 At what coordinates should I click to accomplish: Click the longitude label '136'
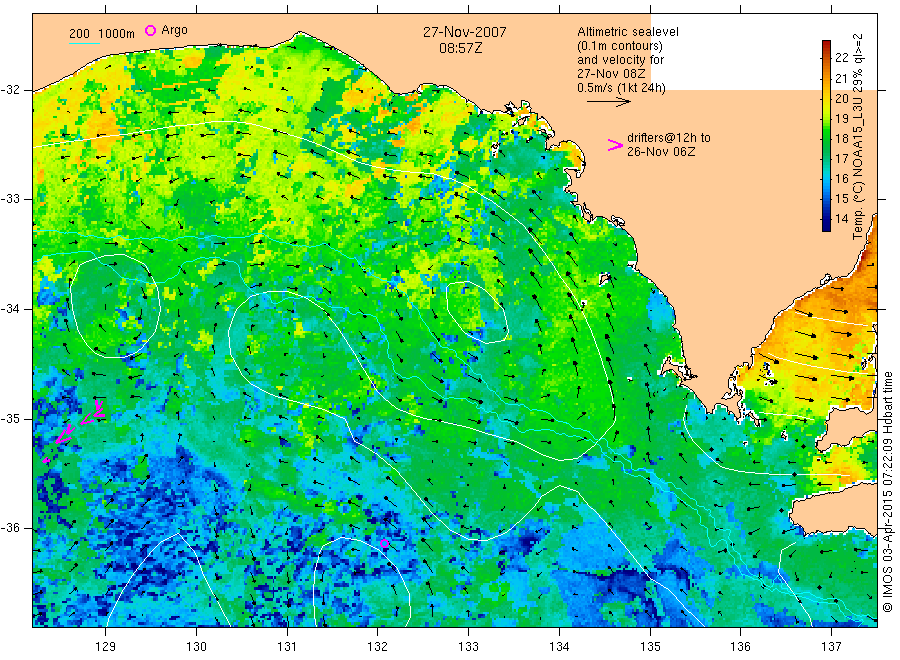(x=740, y=647)
